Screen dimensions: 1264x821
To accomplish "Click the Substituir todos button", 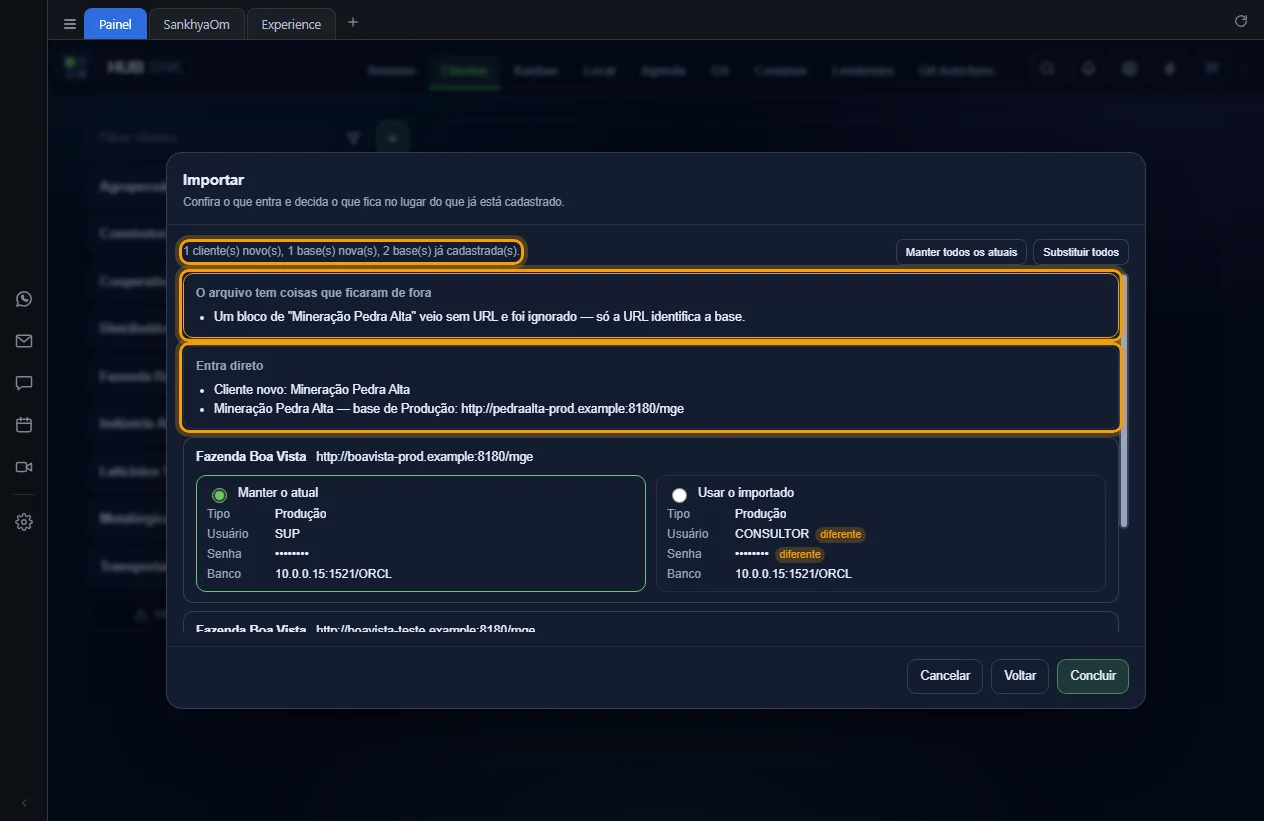I will click(x=1081, y=252).
